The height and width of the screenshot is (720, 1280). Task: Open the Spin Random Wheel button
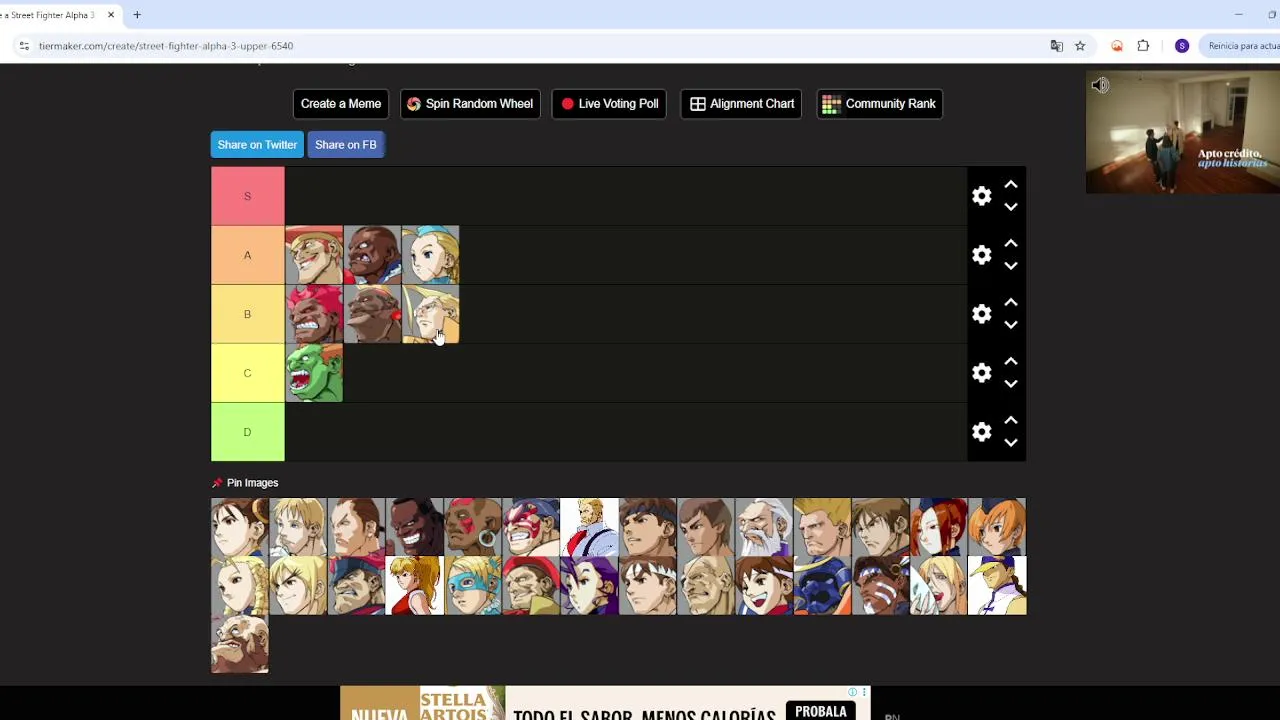(470, 104)
